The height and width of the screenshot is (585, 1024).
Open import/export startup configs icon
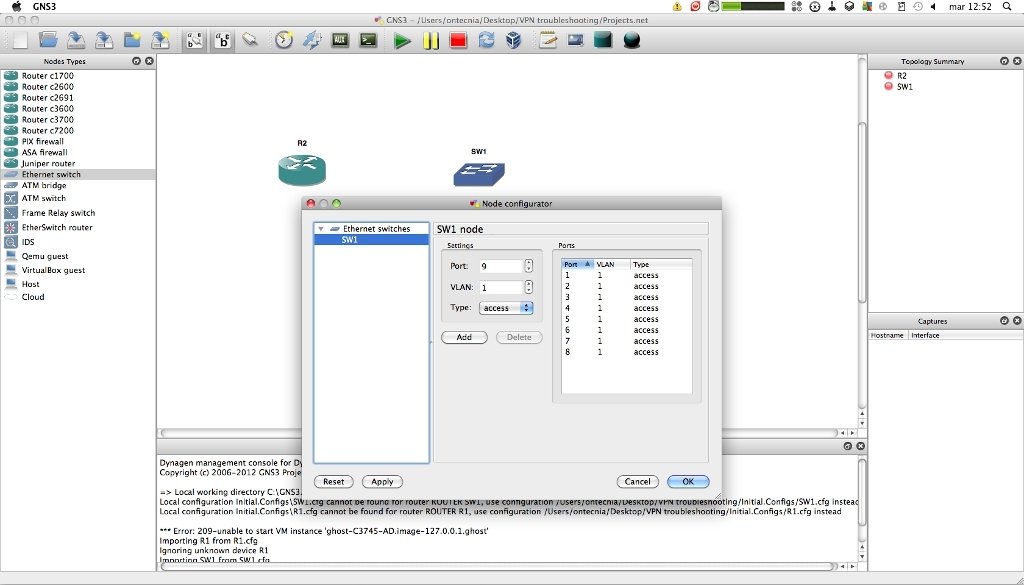312,40
